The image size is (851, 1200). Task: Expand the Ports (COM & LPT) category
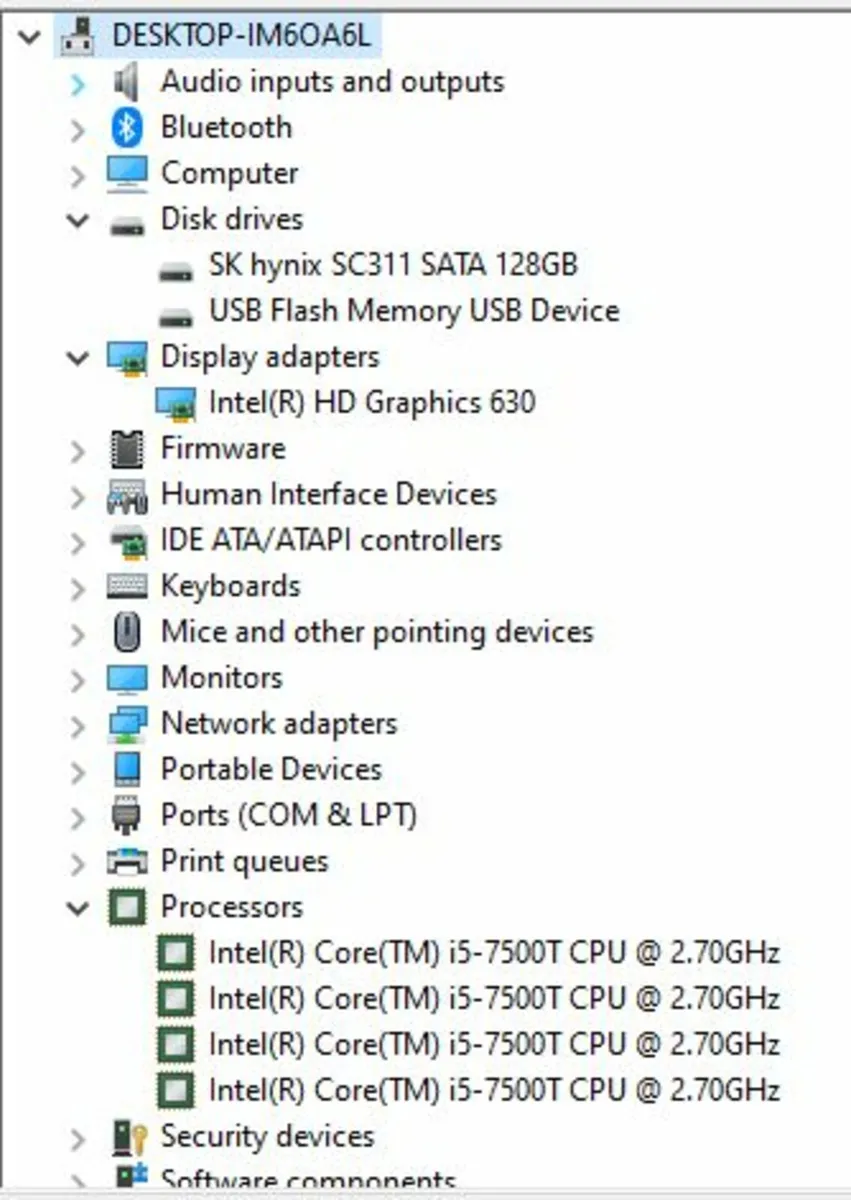point(78,815)
